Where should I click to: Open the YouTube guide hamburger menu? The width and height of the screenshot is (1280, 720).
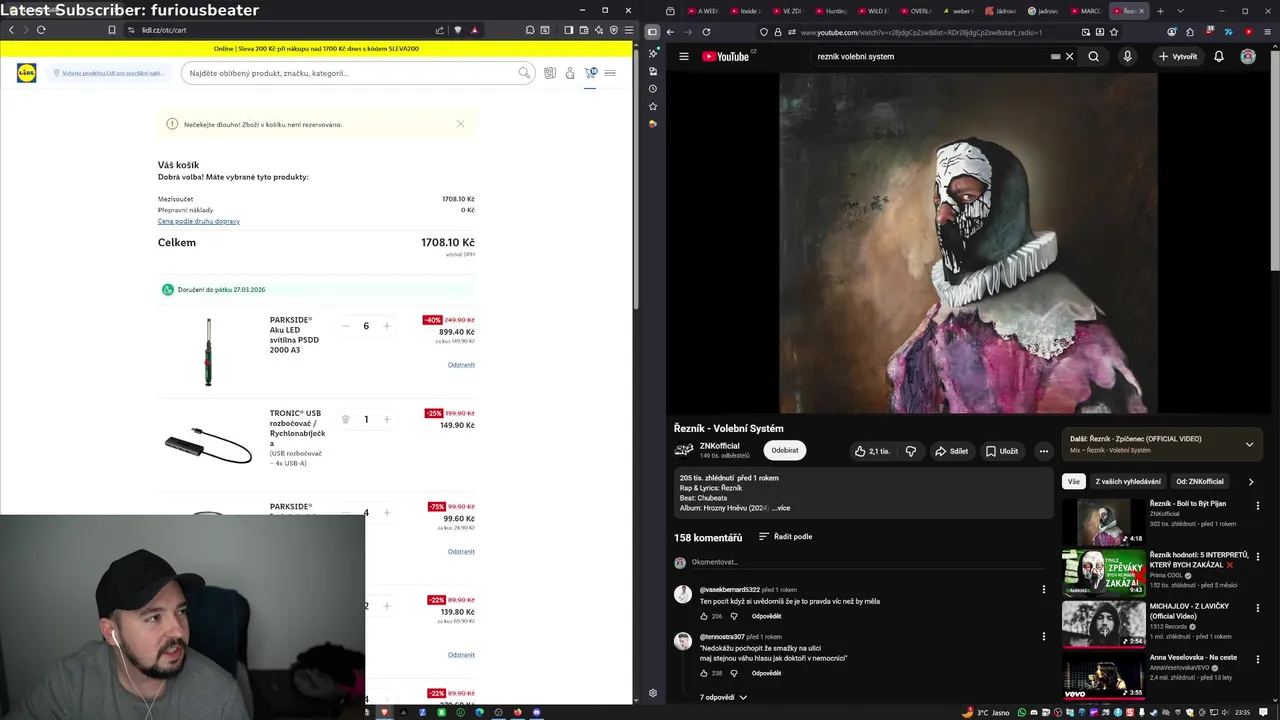coord(684,56)
